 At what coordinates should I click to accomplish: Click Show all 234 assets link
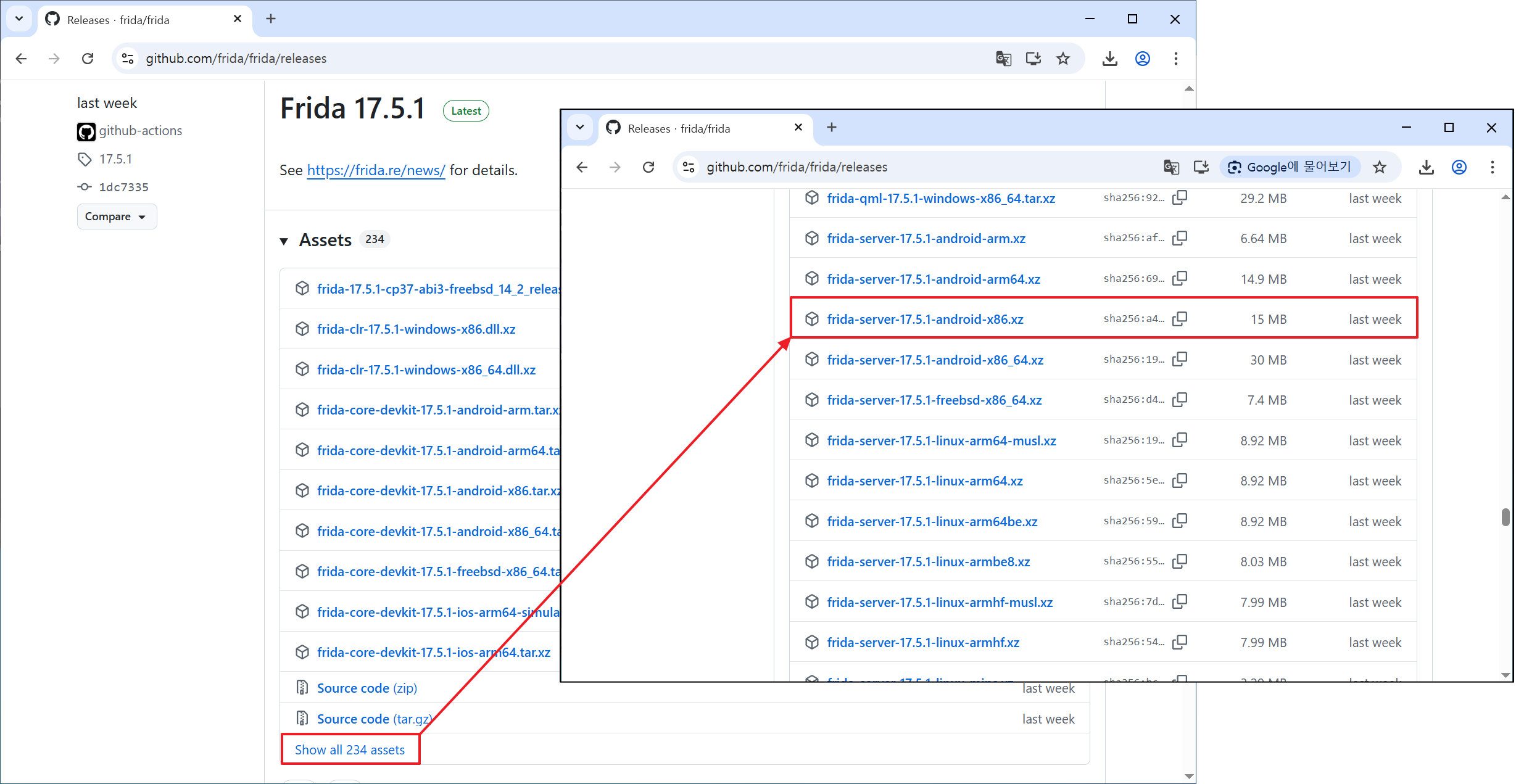349,749
